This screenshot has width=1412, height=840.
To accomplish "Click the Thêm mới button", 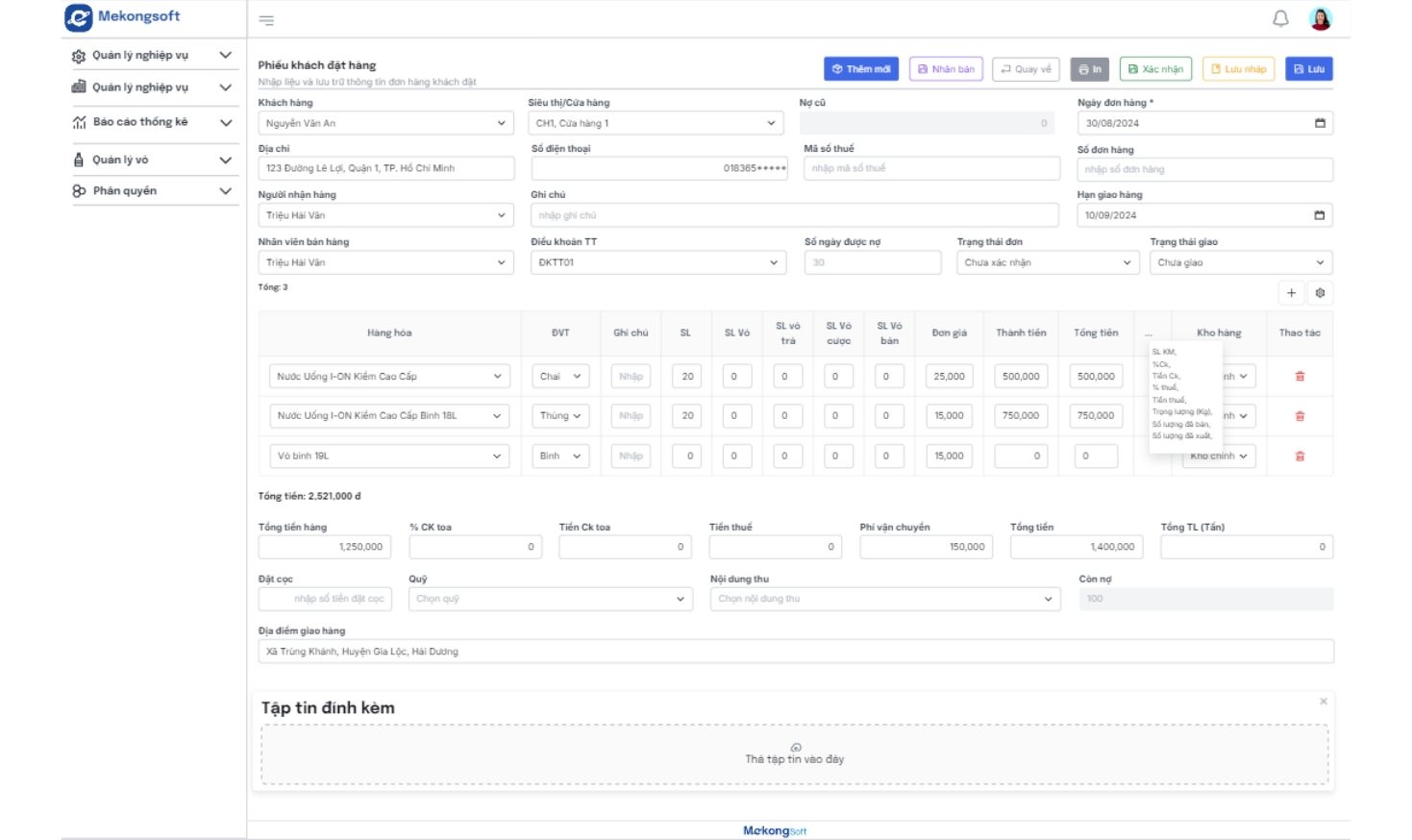I will [860, 69].
